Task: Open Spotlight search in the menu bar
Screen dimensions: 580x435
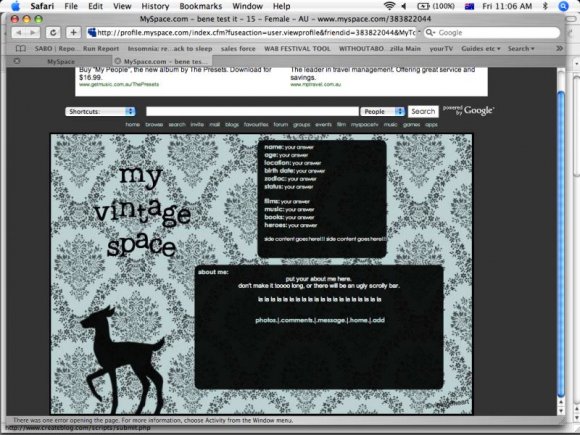Action: (563, 6)
